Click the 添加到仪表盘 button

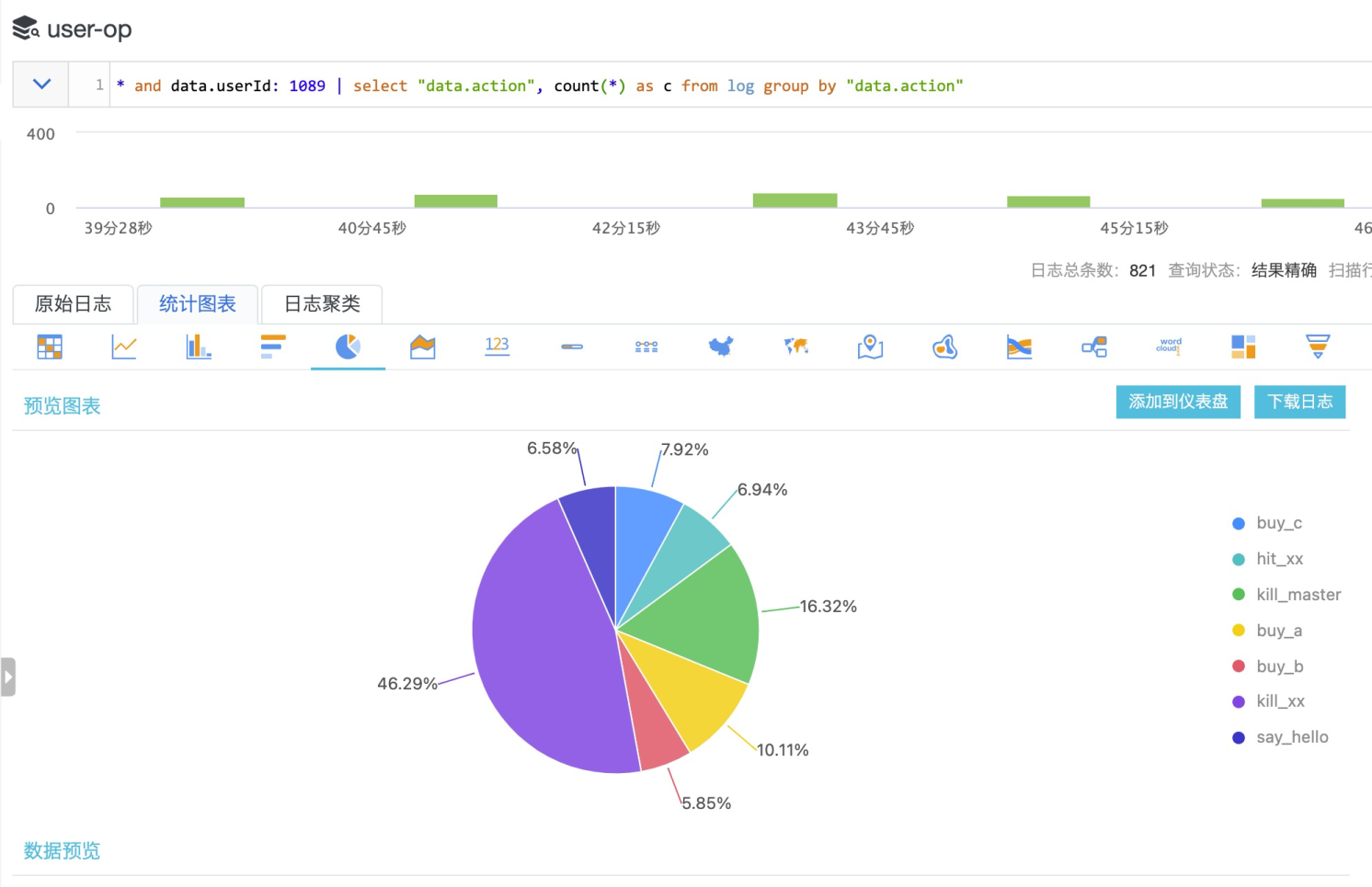[x=1178, y=402]
